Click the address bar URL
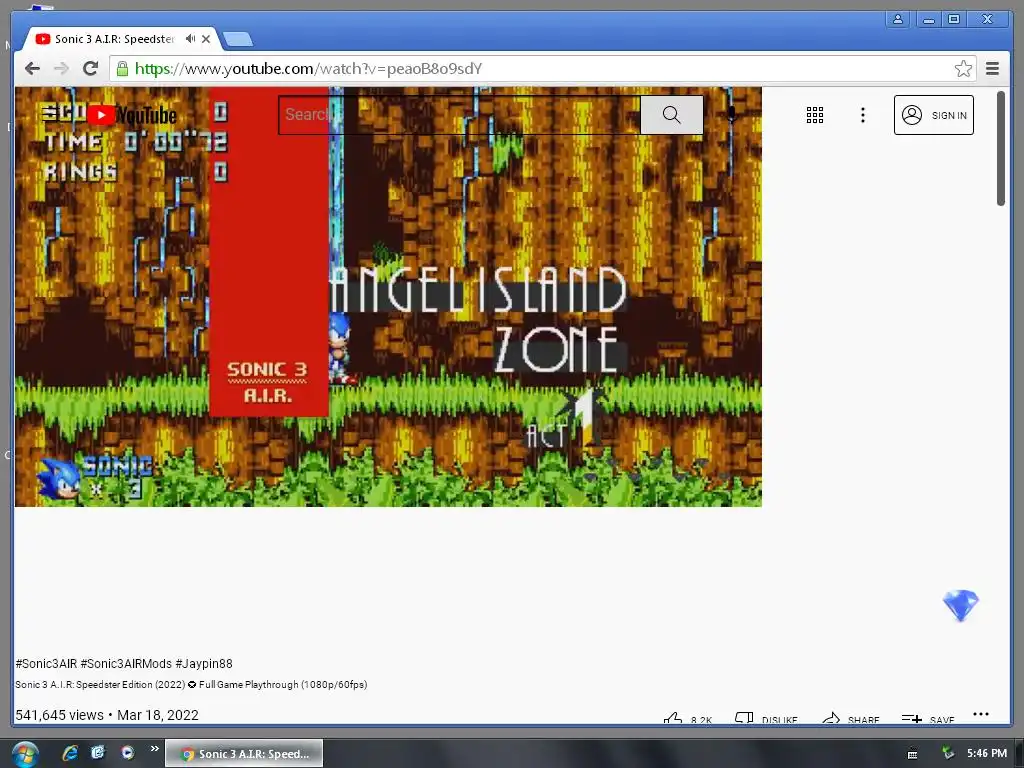 [x=308, y=69]
